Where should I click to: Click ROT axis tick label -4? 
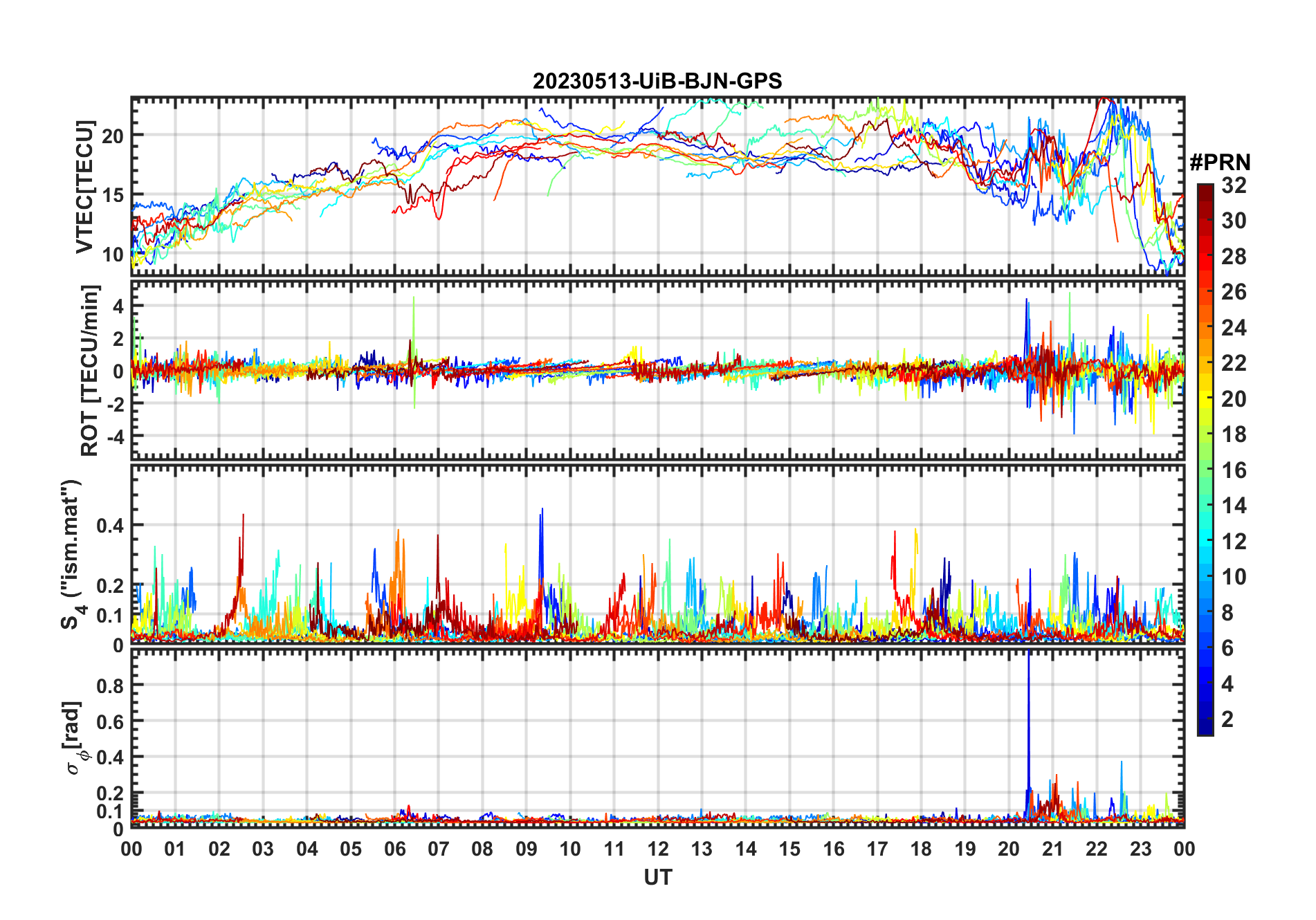pos(116,437)
